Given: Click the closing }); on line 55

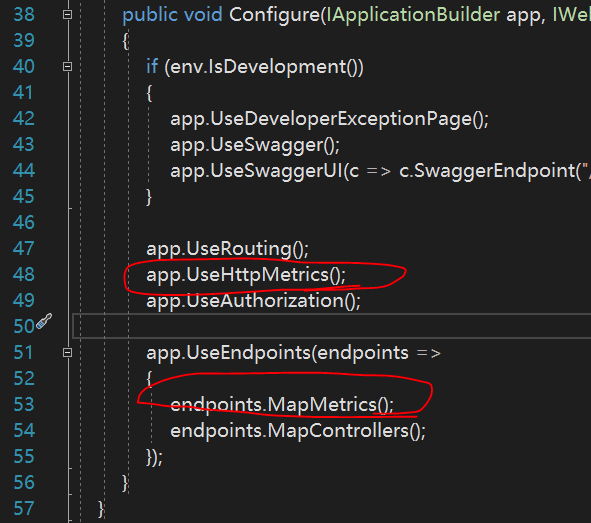Looking at the screenshot, I should coord(155,457).
